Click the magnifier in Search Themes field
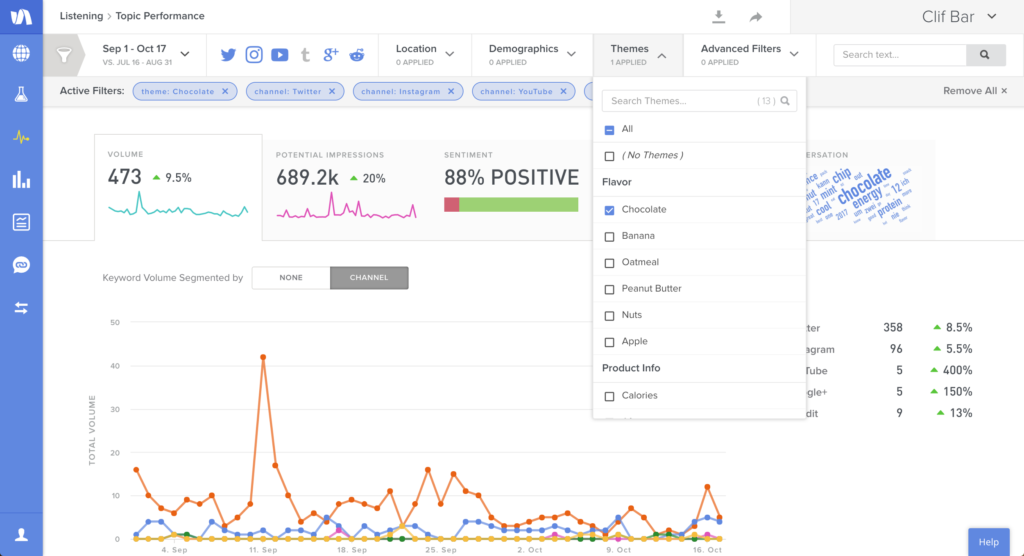The width and height of the screenshot is (1024, 556). click(785, 101)
